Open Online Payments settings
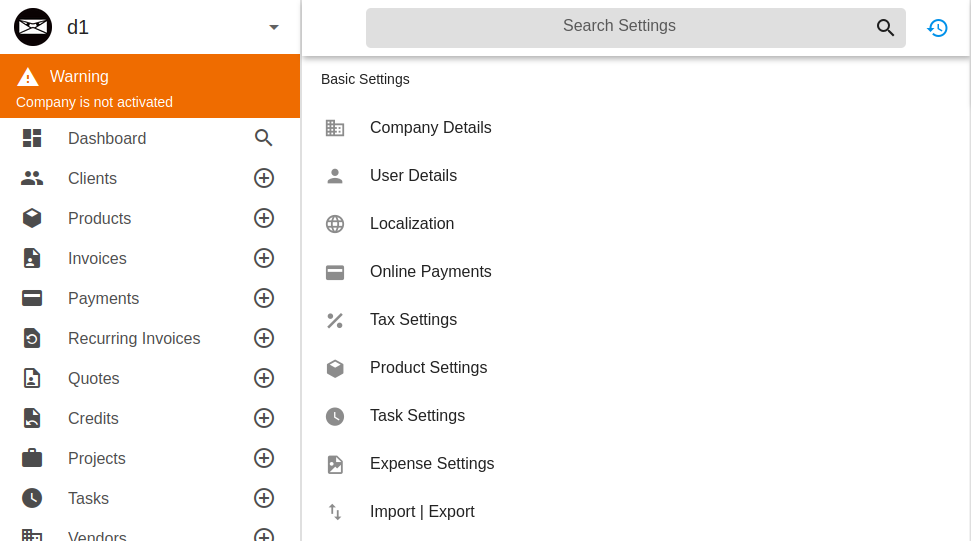This screenshot has width=971, height=541. point(430,272)
